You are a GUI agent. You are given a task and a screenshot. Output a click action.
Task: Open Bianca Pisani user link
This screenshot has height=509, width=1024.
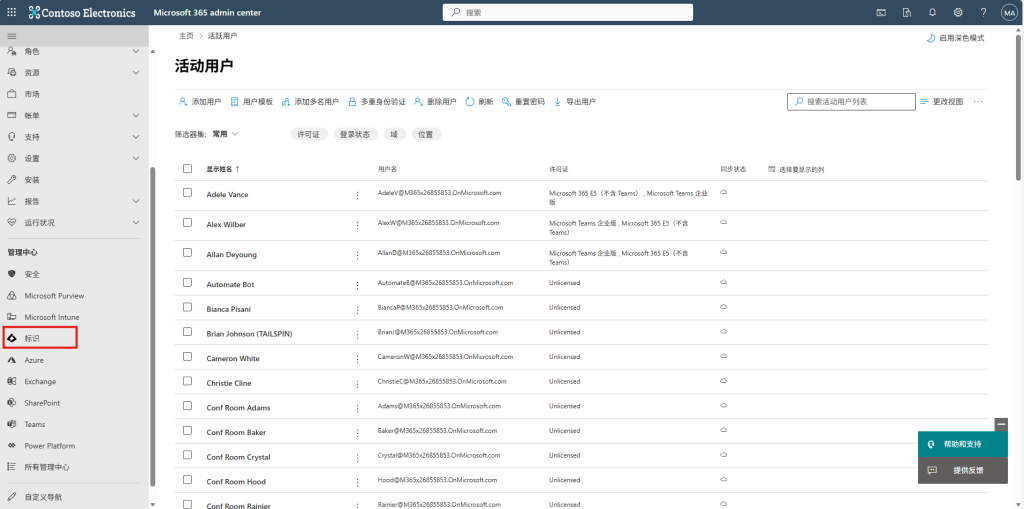[x=229, y=309]
